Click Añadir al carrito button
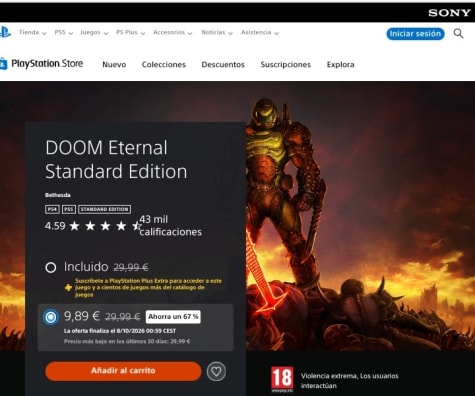Viewport: 475px width, 396px height. click(x=123, y=371)
